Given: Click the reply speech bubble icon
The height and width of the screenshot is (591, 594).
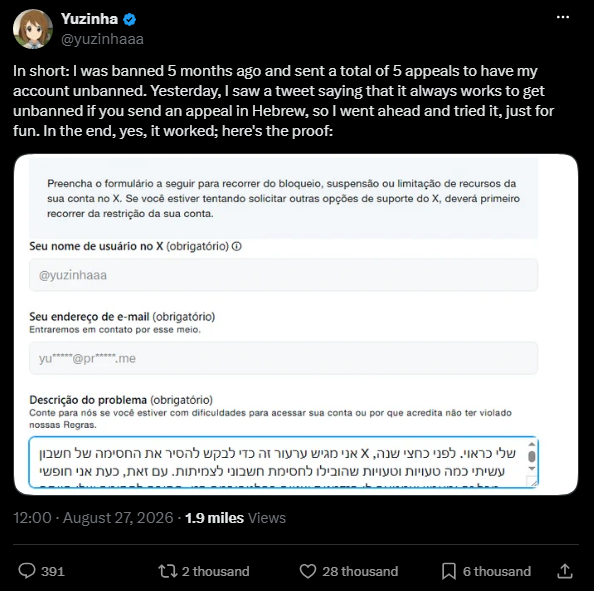Looking at the screenshot, I should (27, 571).
